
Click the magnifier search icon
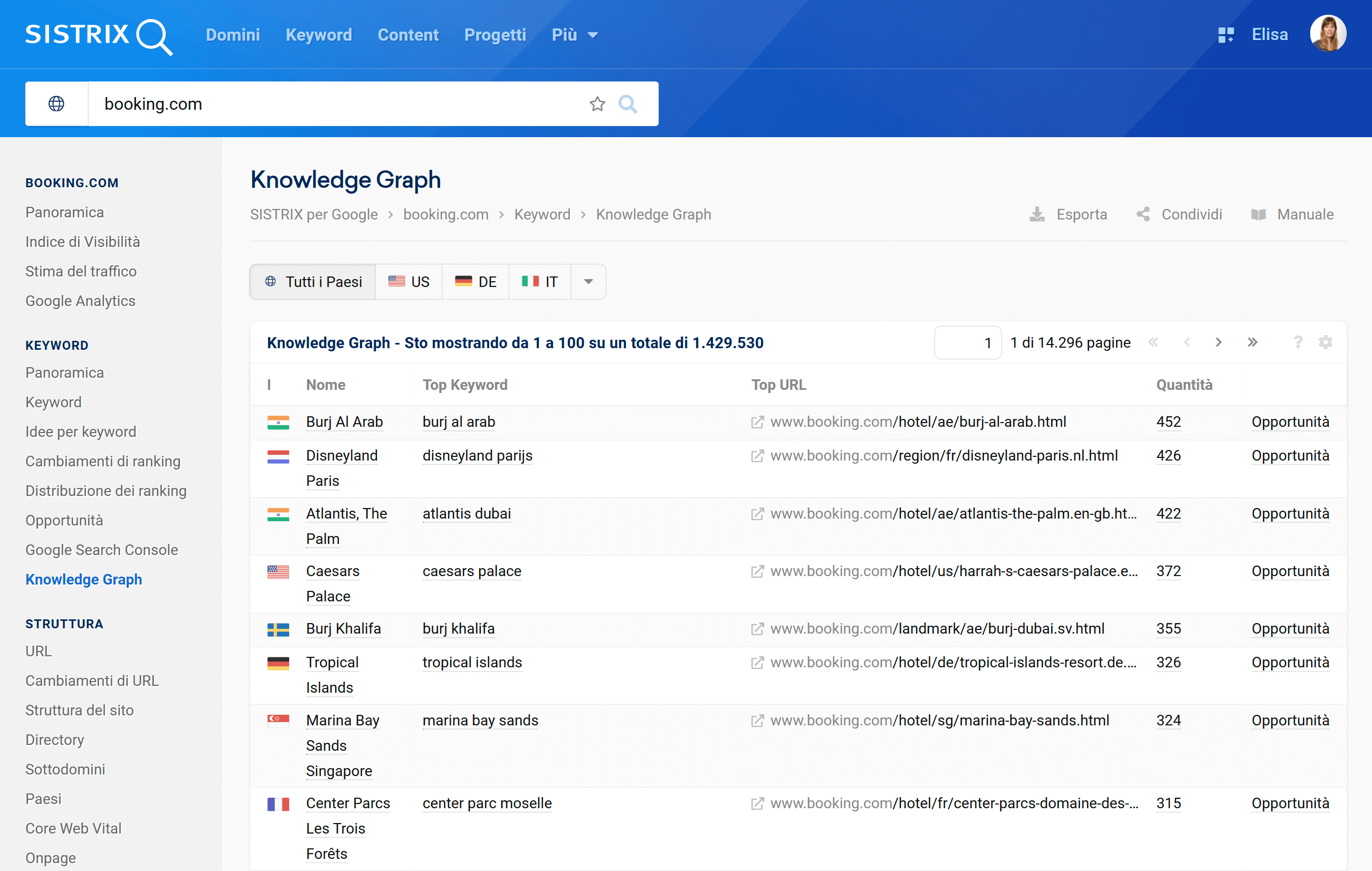[x=628, y=104]
